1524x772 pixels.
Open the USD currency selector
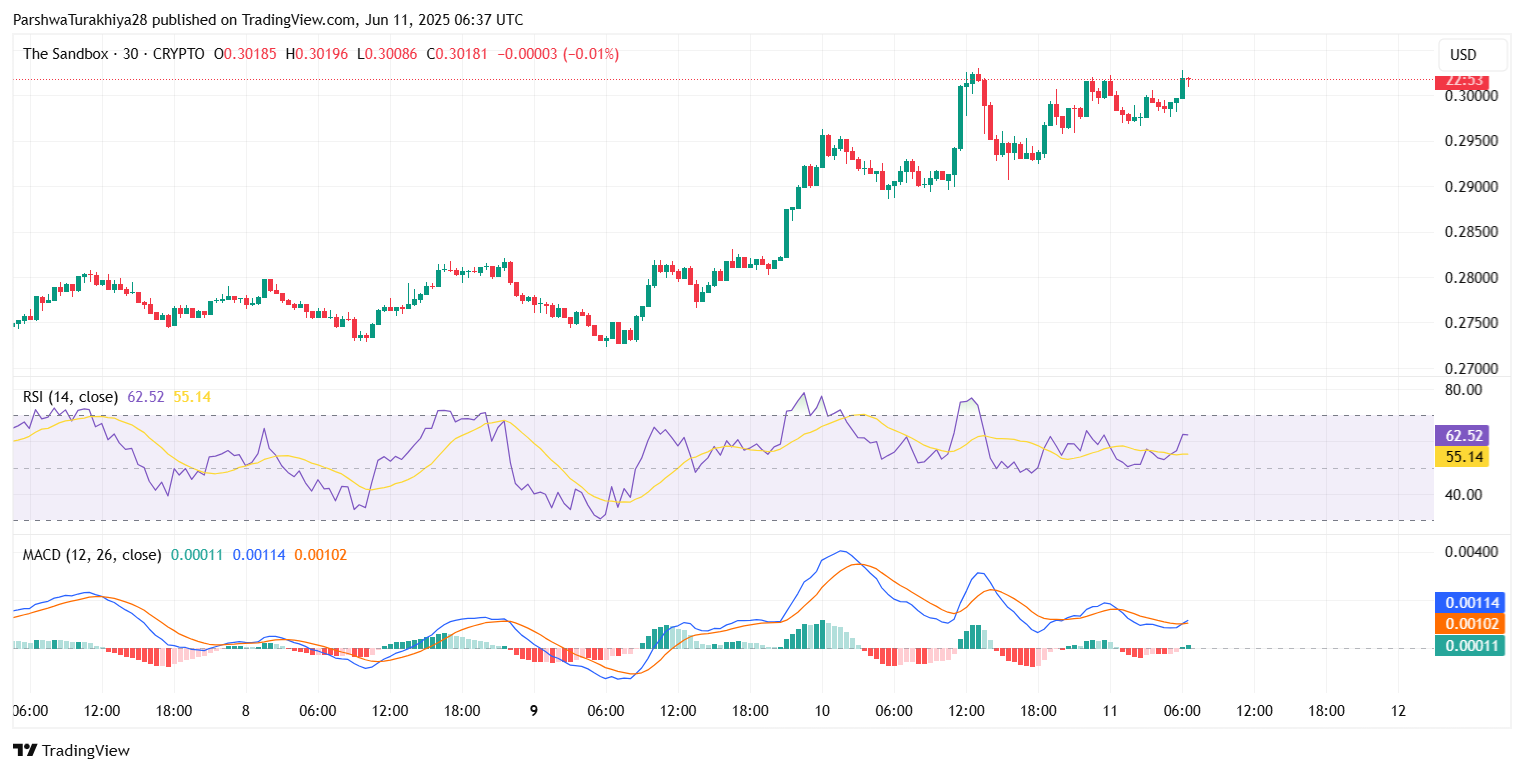point(1463,55)
